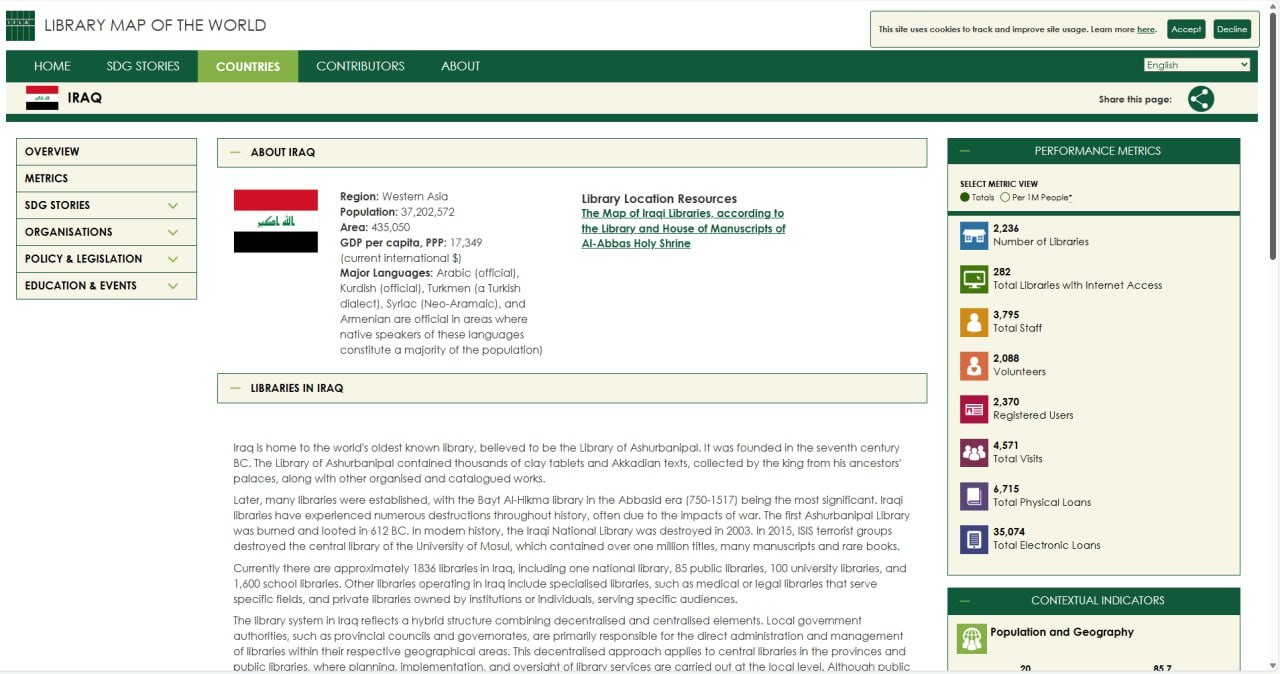The image size is (1280, 674).
Task: Click the 'SELECT METRIC VIEW' label
Action: click(999, 184)
